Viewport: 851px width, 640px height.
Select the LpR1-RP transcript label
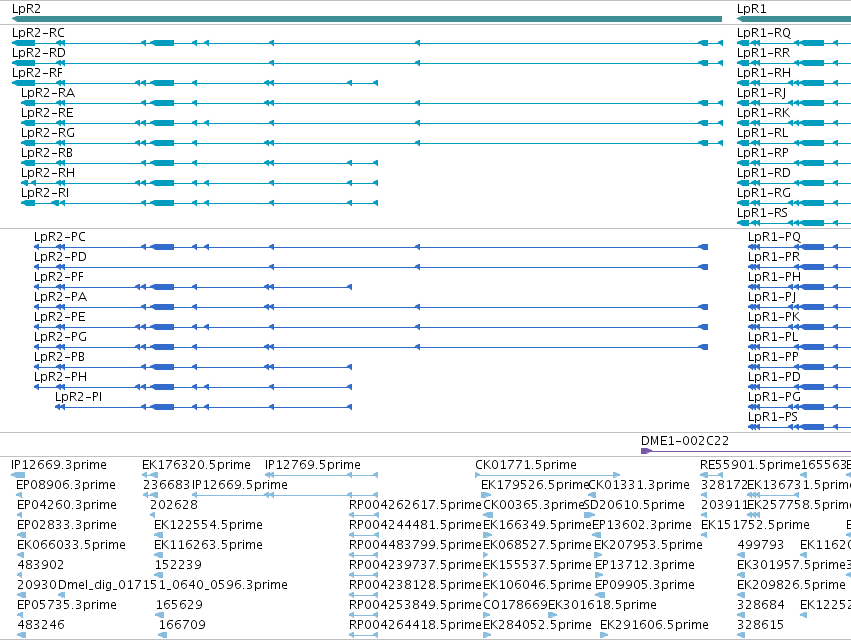pos(763,154)
